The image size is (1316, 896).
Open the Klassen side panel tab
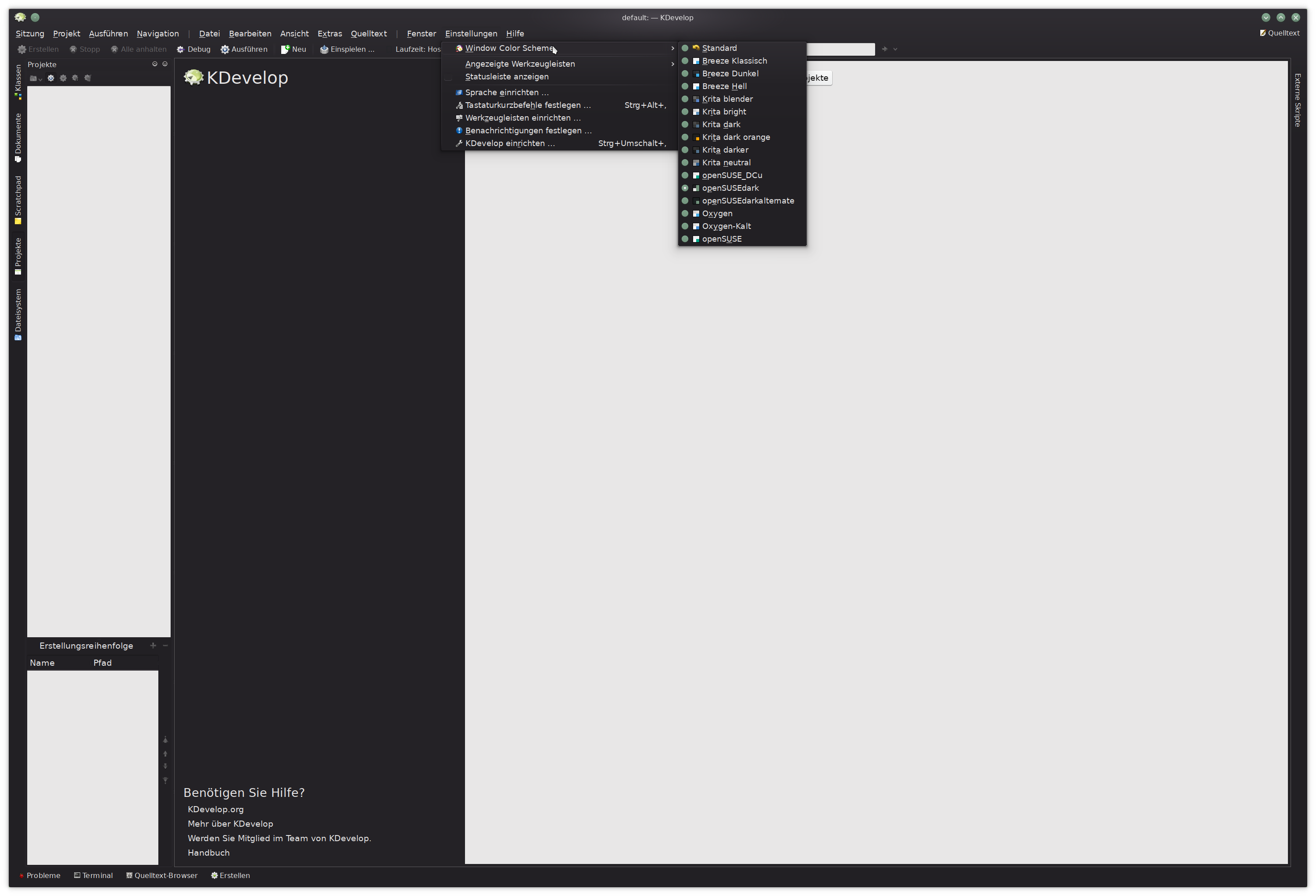pos(18,82)
